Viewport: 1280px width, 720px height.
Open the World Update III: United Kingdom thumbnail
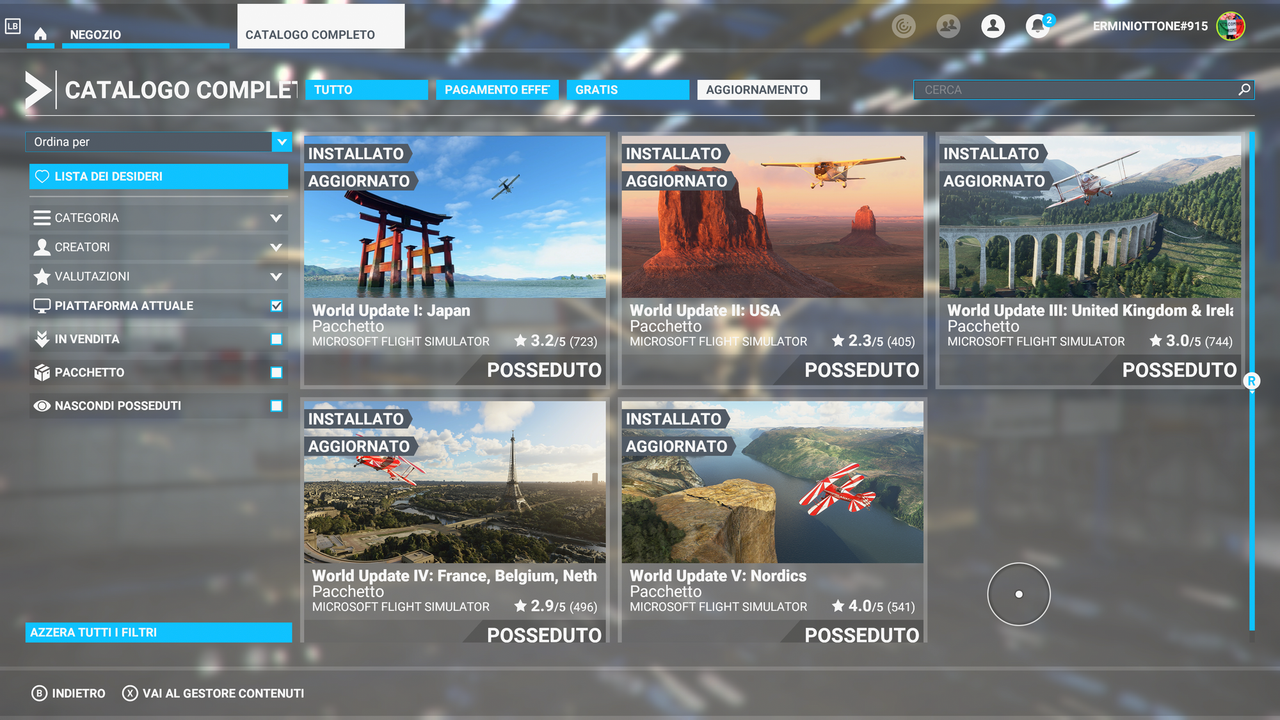pos(1090,217)
